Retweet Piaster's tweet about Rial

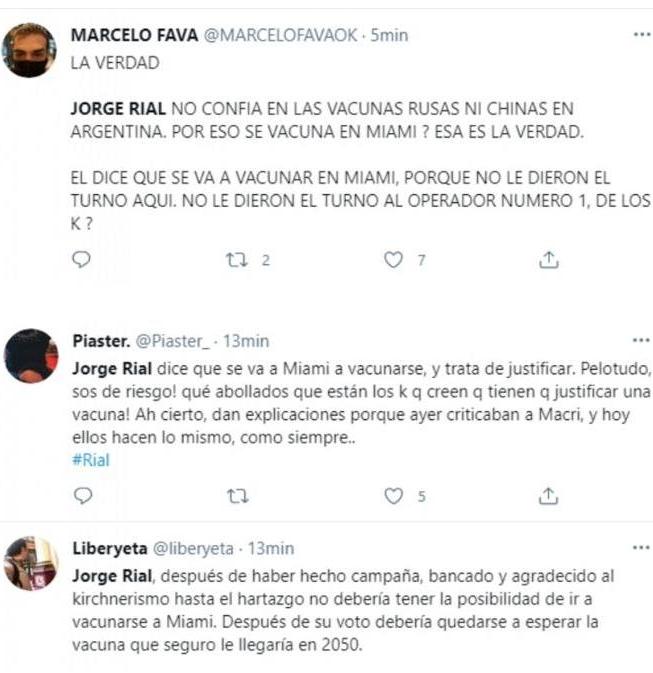coord(237,496)
